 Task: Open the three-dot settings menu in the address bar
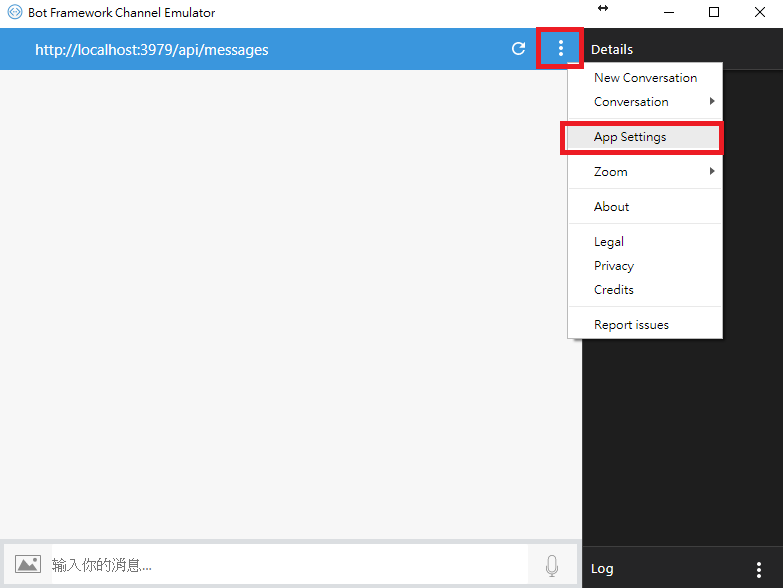[560, 48]
